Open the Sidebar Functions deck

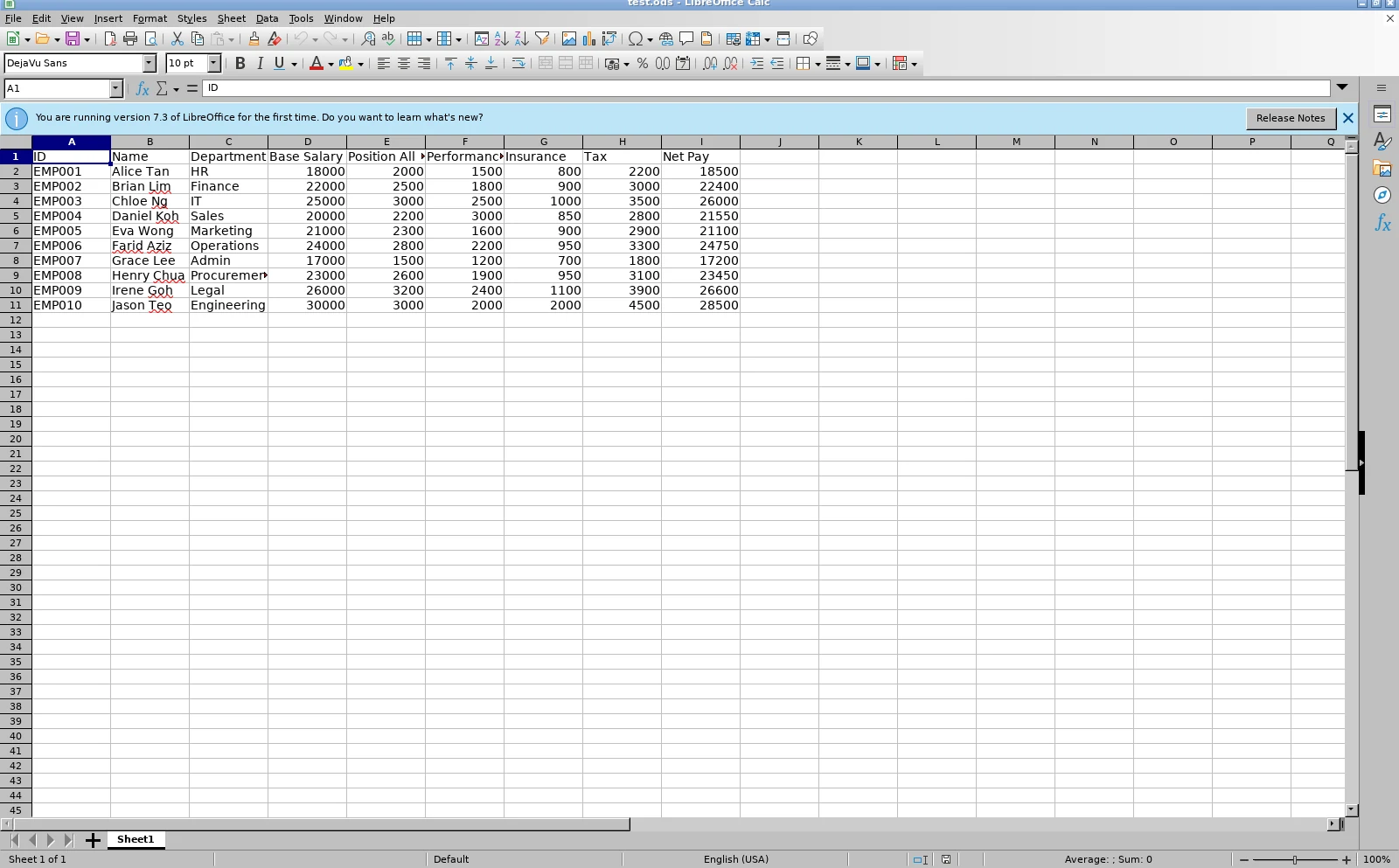(1382, 223)
